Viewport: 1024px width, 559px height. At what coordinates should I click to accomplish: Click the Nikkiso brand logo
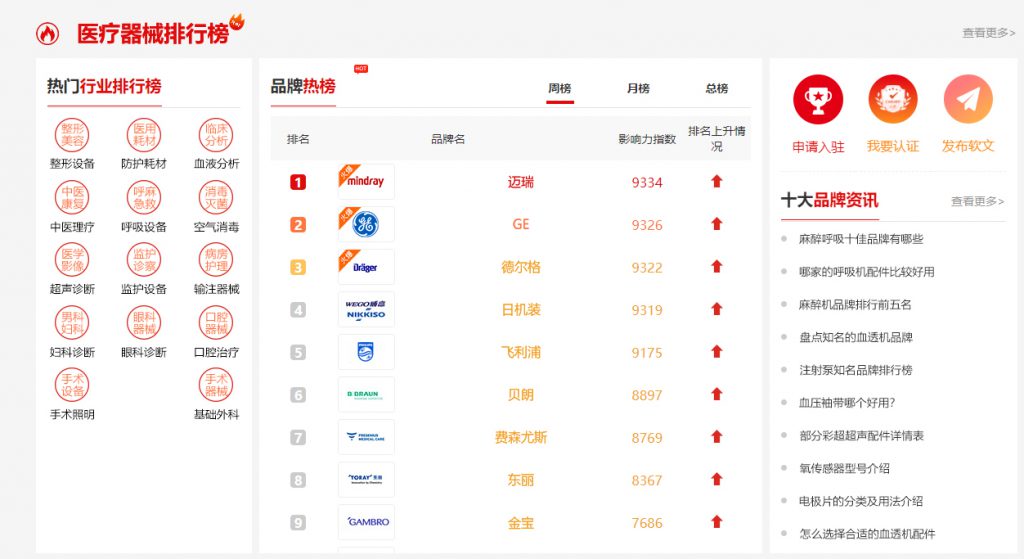point(366,310)
